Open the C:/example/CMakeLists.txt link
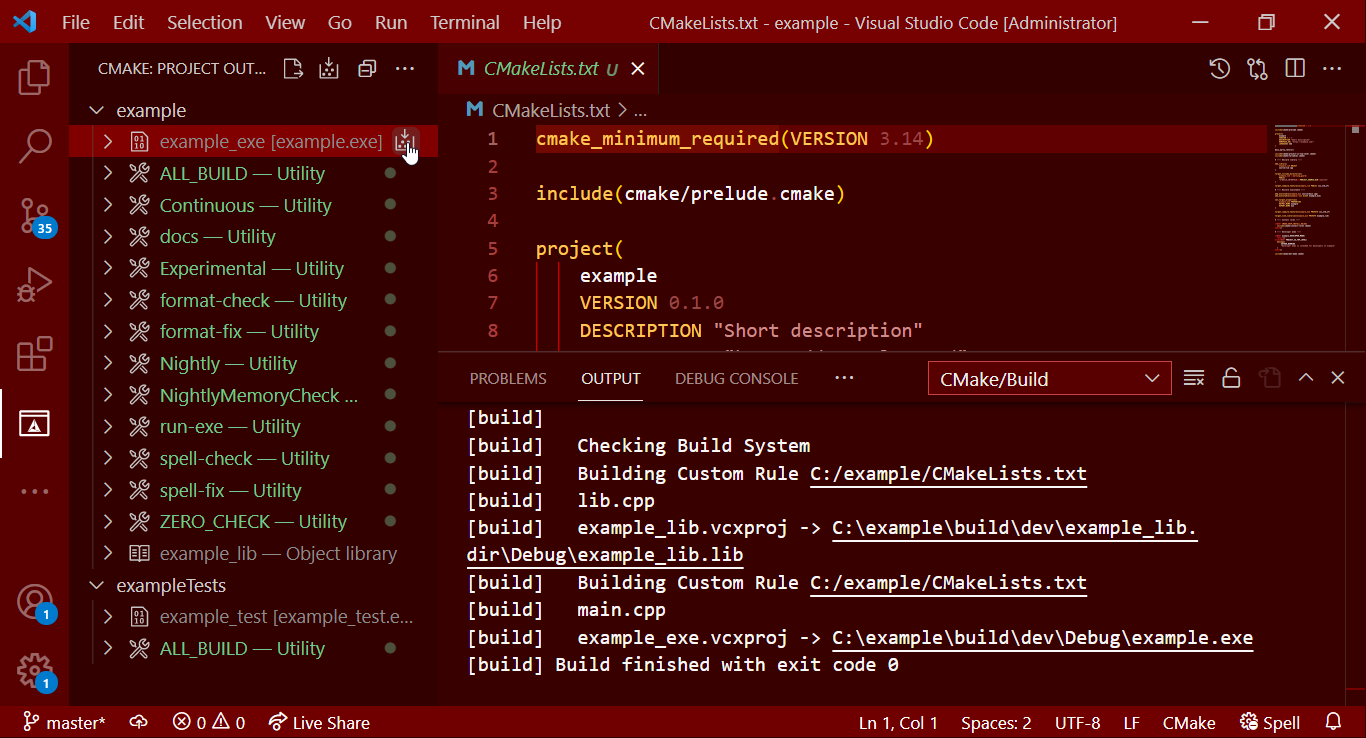 click(x=947, y=473)
